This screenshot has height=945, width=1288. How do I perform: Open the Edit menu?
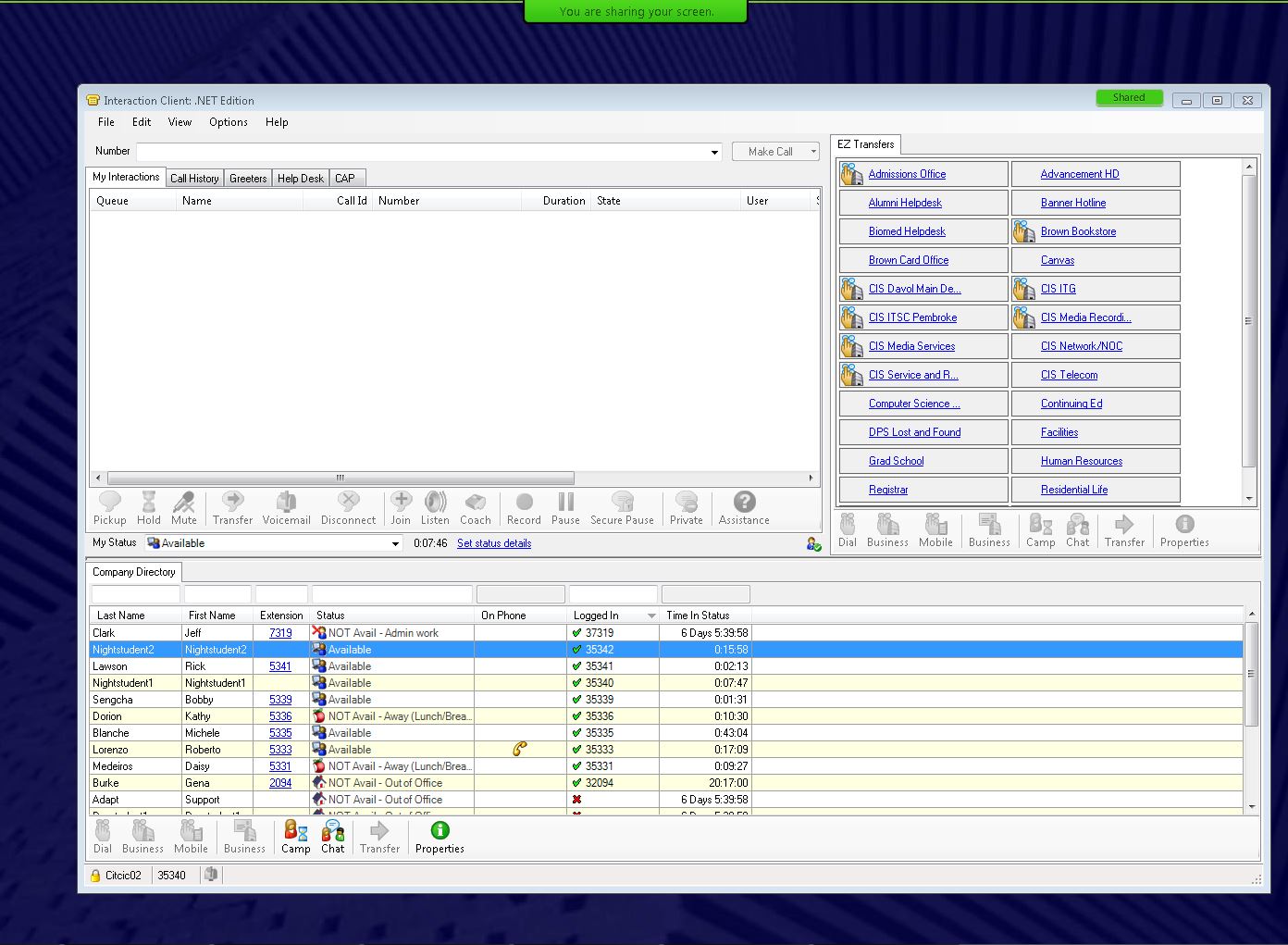(142, 122)
